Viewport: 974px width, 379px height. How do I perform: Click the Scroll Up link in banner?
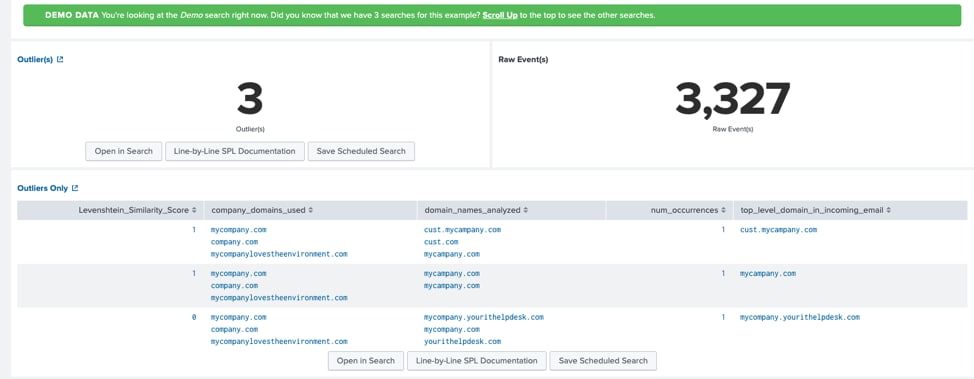point(500,15)
